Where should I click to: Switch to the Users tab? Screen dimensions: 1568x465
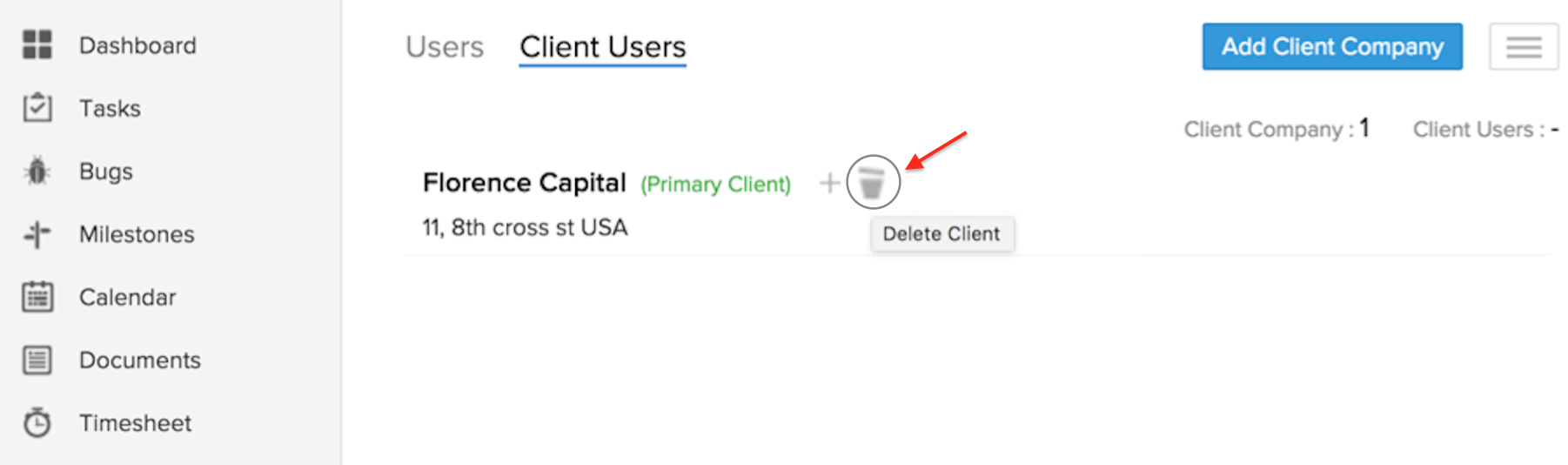tap(445, 47)
